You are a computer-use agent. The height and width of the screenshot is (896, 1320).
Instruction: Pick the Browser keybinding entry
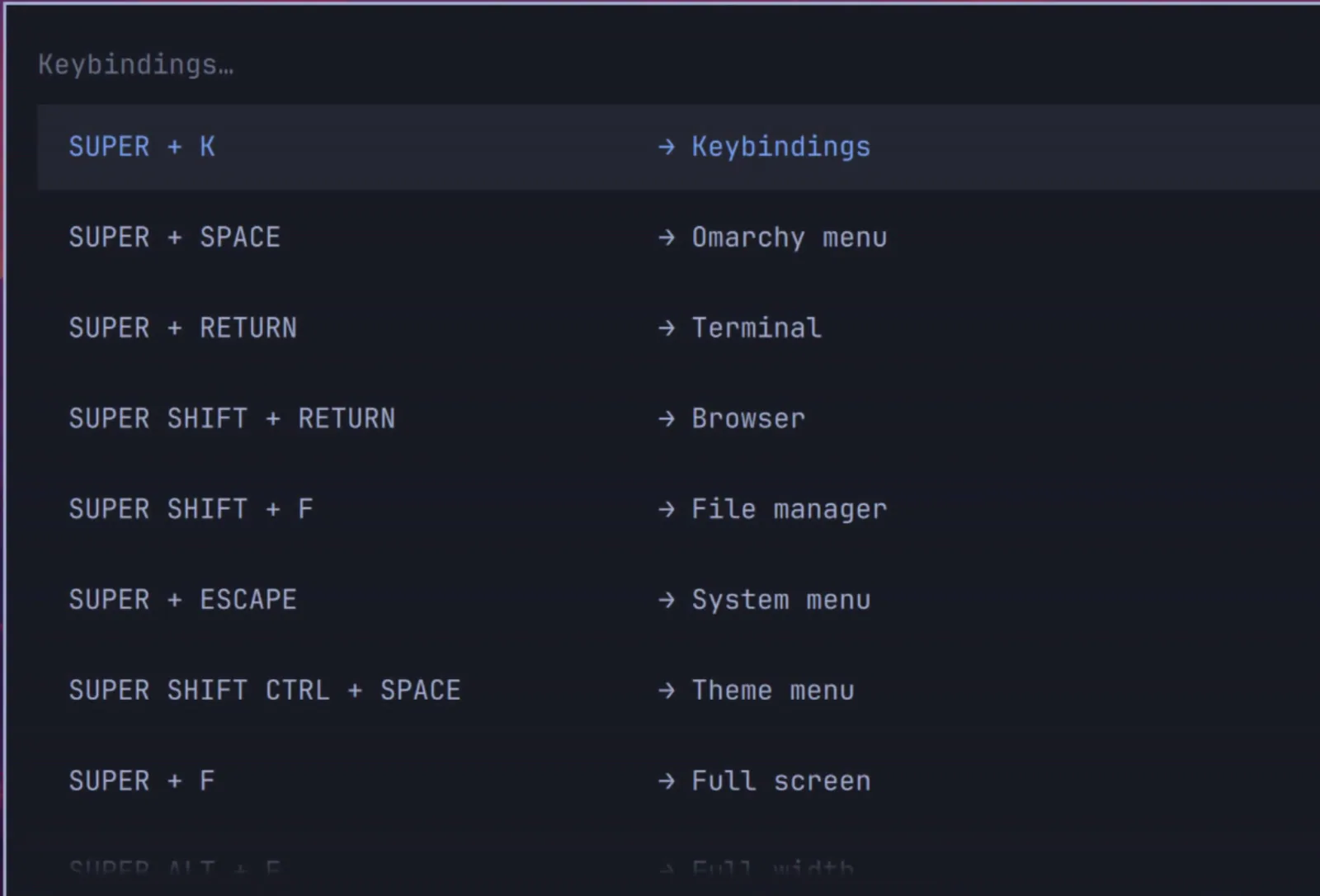678,419
